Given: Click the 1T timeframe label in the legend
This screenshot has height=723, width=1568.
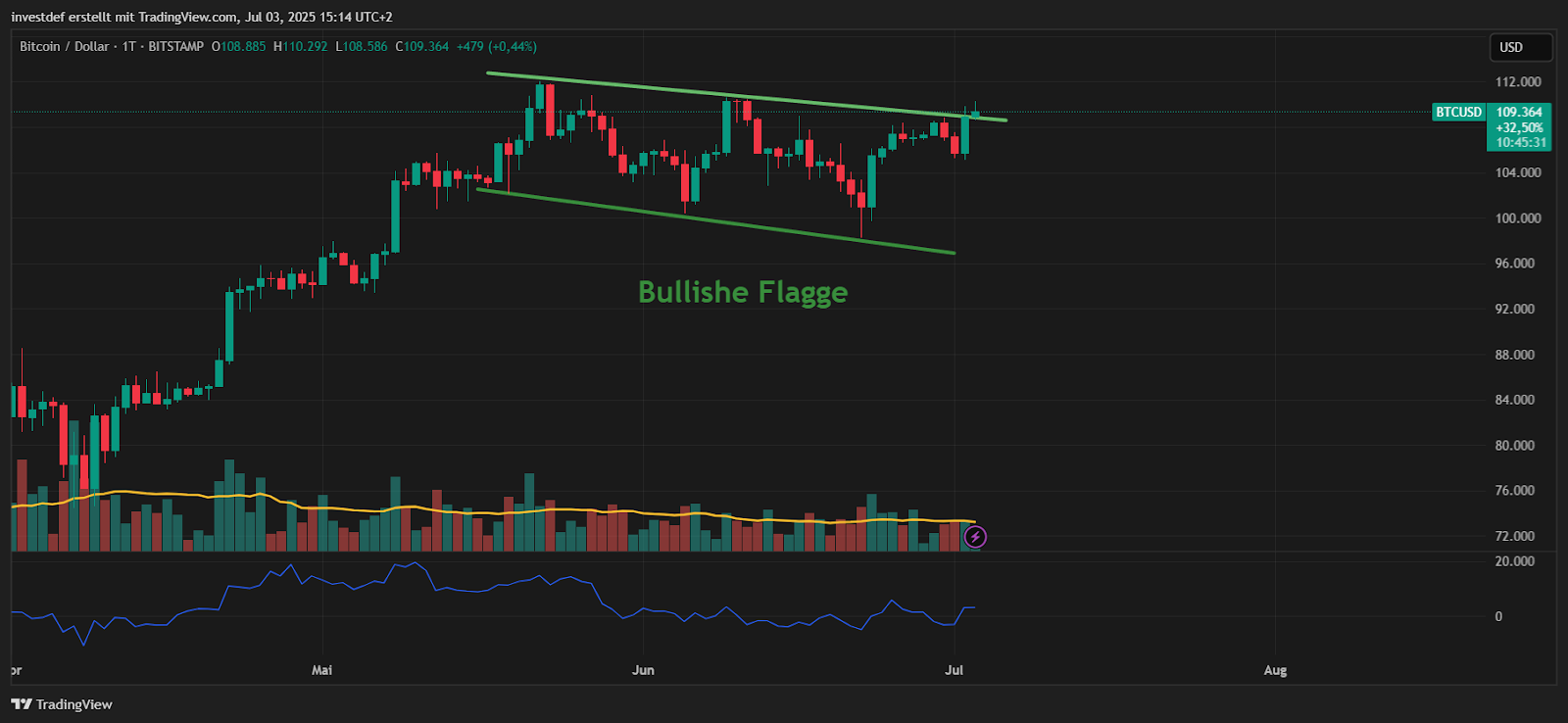Looking at the screenshot, I should (128, 46).
